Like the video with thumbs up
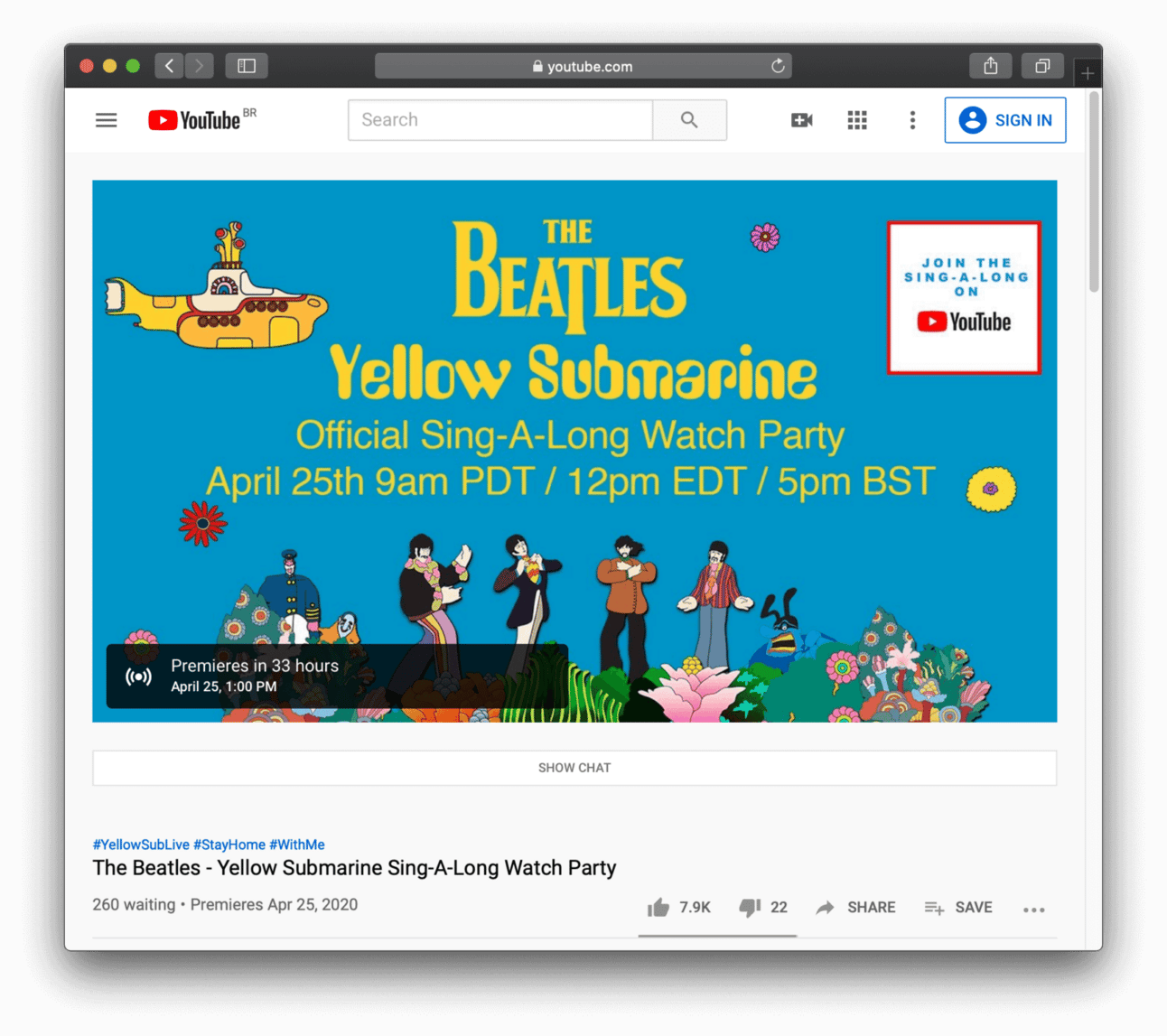This screenshot has height=1036, width=1167. click(x=679, y=908)
